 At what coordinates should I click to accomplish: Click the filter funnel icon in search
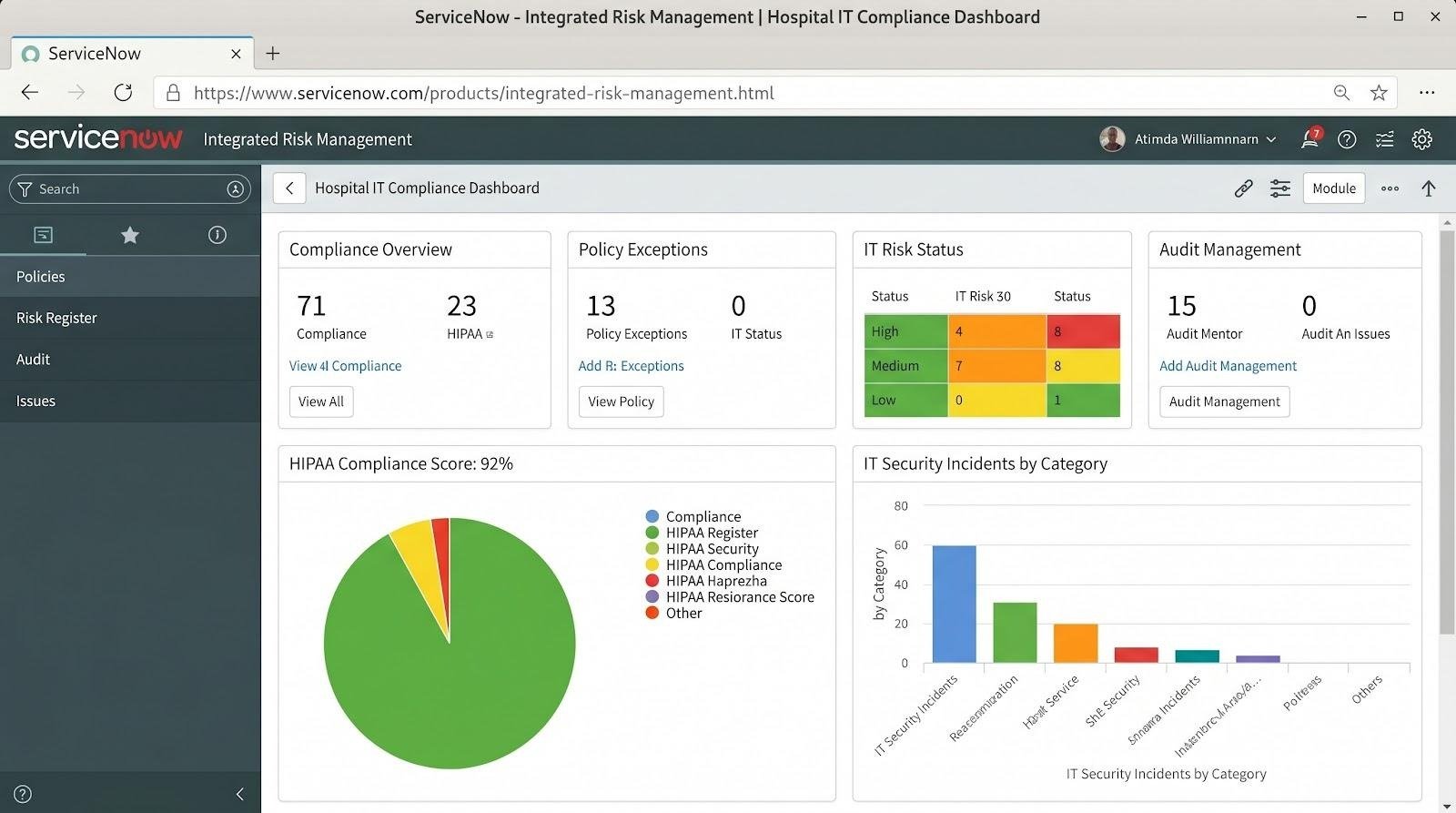pyautogui.click(x=25, y=188)
